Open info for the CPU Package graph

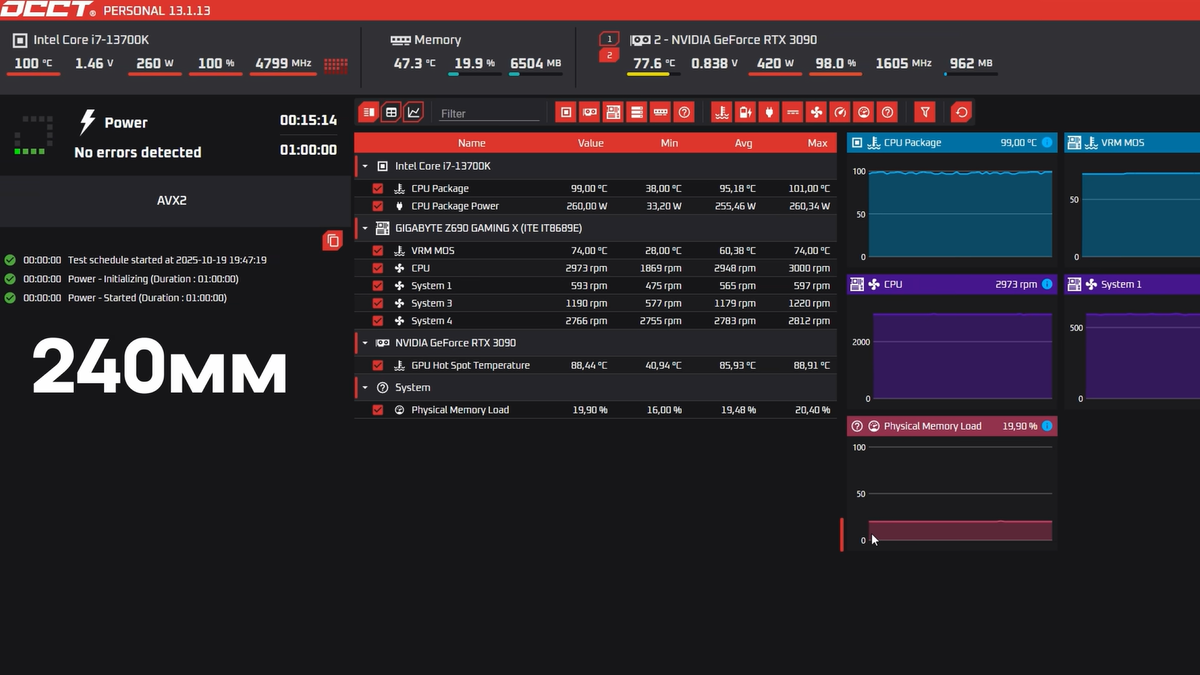[x=1047, y=143]
